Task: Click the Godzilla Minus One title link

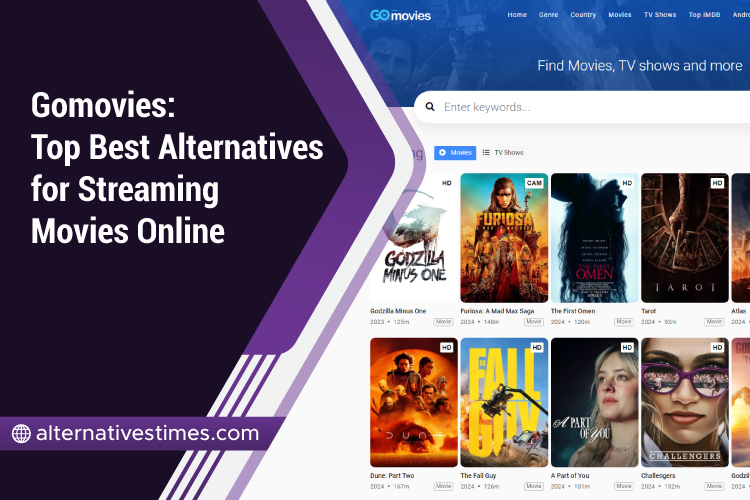Action: pos(398,311)
